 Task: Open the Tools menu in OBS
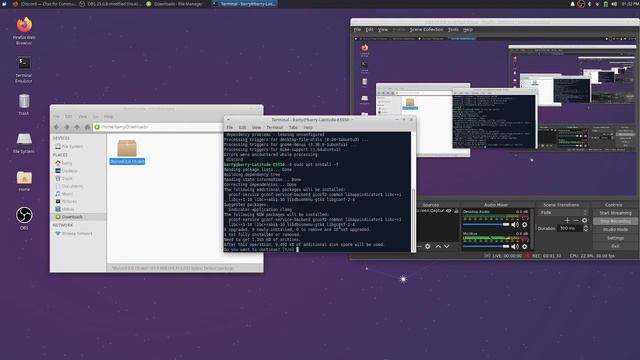(x=453, y=30)
